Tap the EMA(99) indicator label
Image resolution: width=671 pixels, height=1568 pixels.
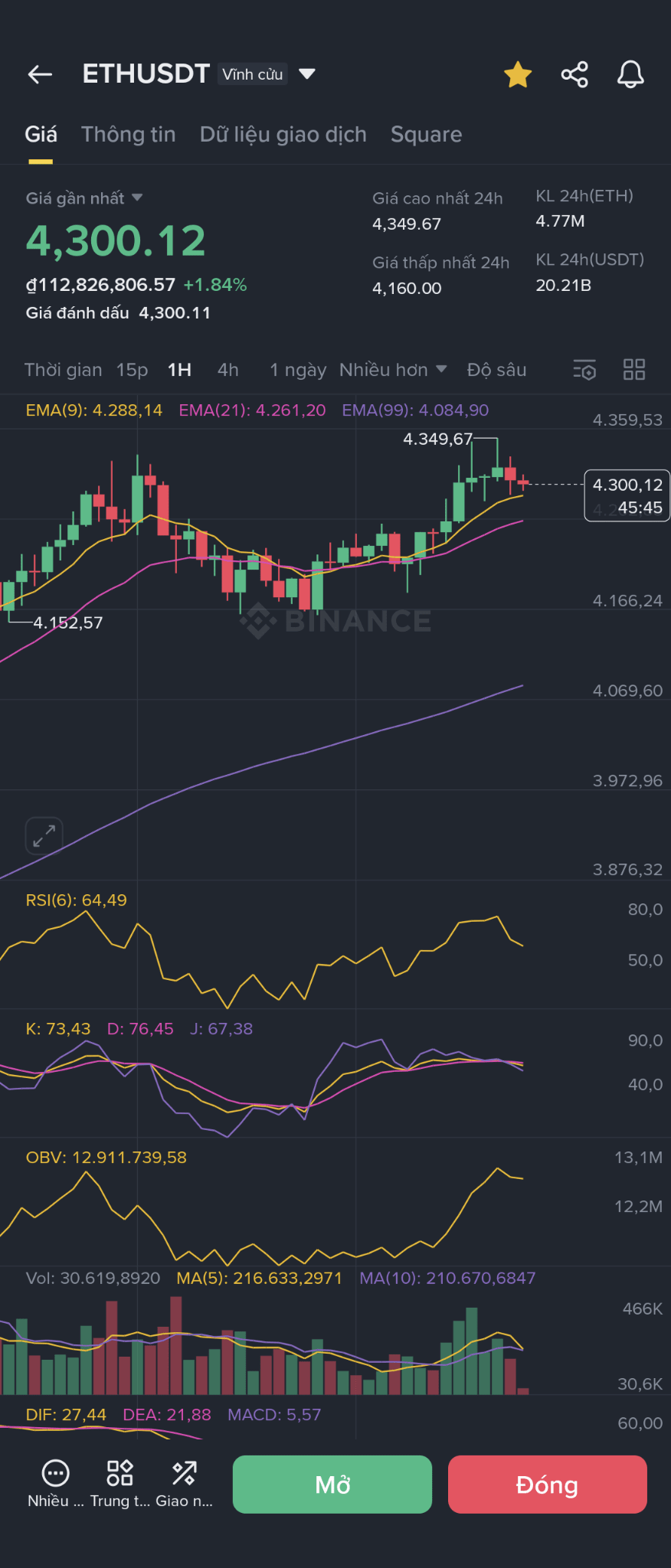415,410
